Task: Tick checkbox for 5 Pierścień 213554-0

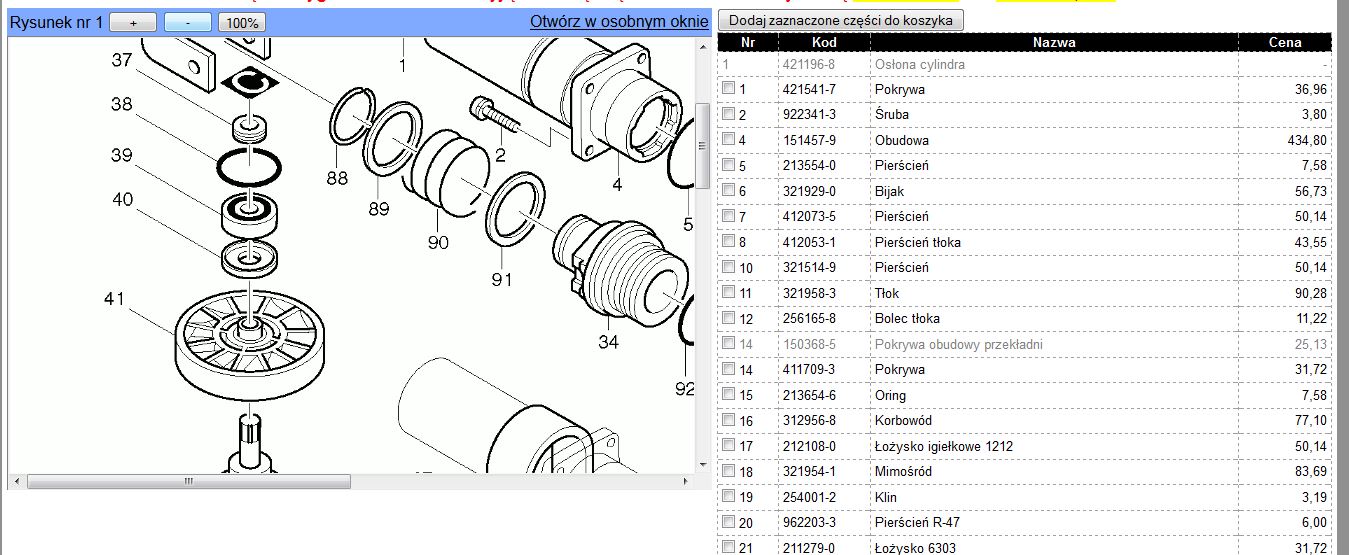Action: (x=729, y=165)
